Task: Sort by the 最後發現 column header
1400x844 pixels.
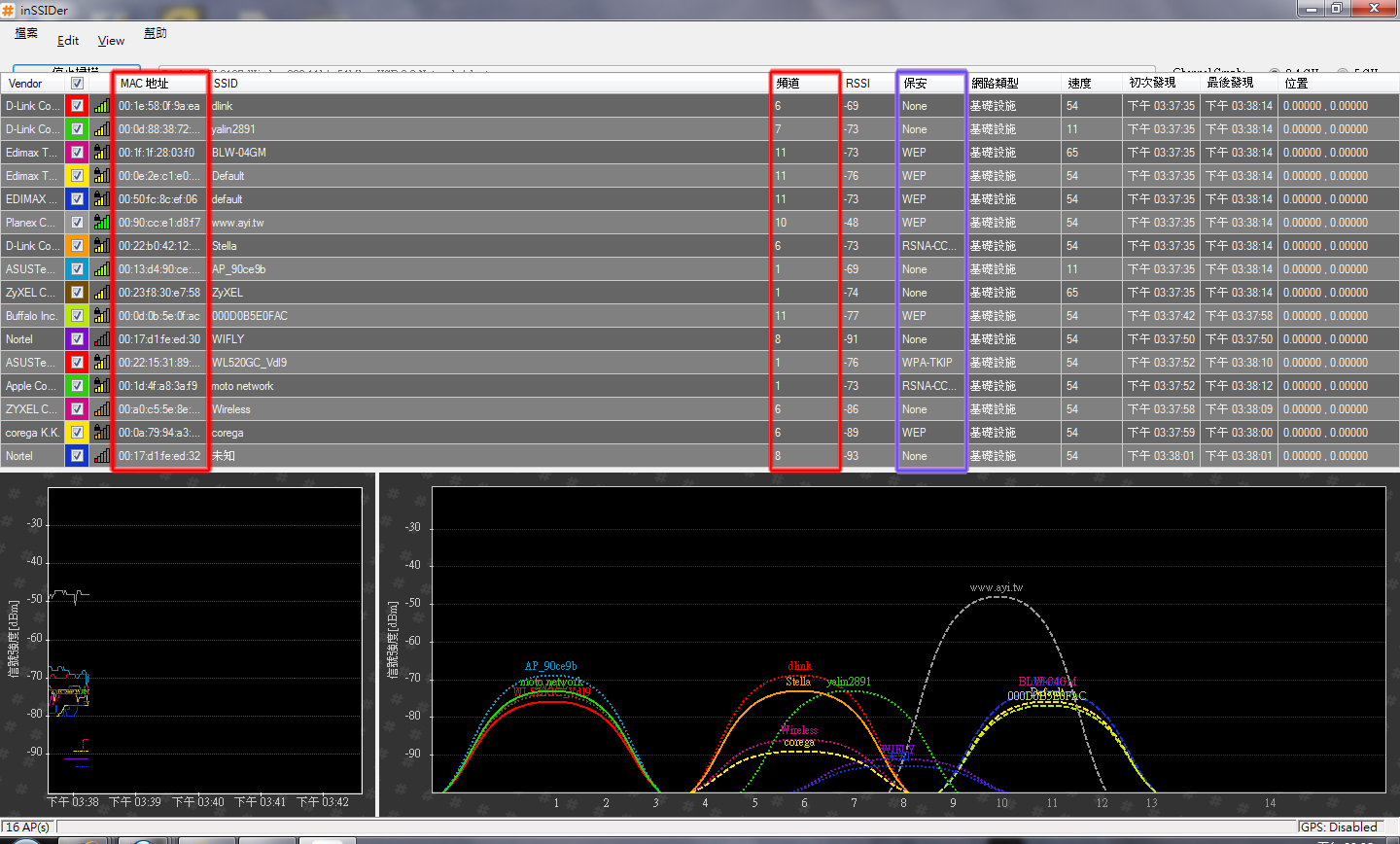Action: (1240, 84)
